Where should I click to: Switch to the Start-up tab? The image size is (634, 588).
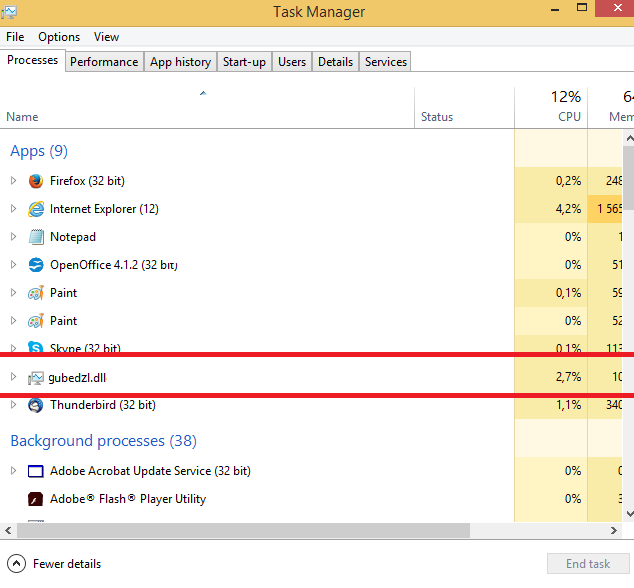coord(244,61)
